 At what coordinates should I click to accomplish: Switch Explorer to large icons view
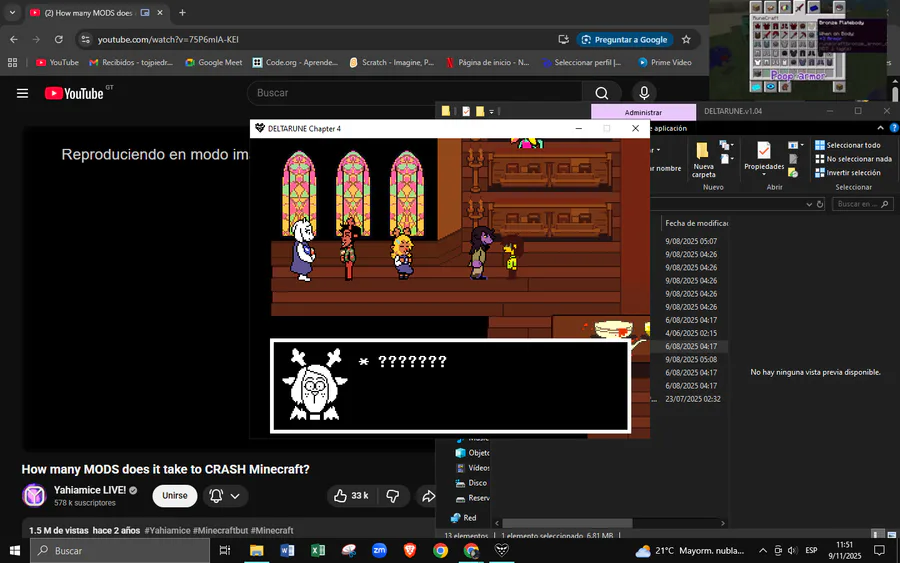pos(891,535)
